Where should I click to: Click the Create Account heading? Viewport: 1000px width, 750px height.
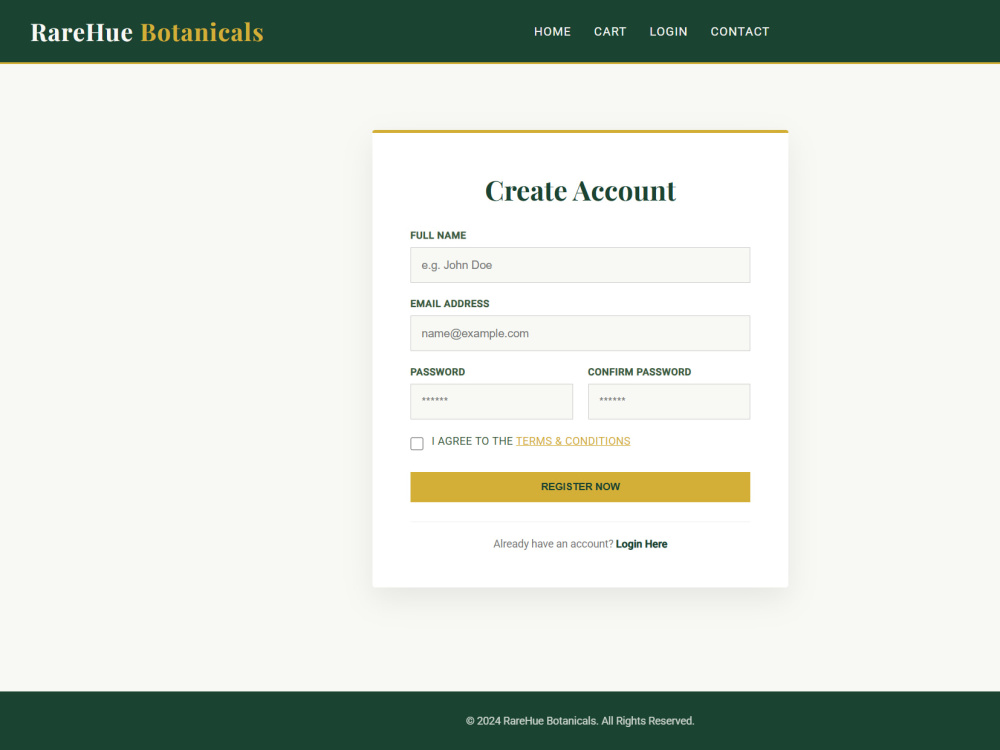coord(580,191)
